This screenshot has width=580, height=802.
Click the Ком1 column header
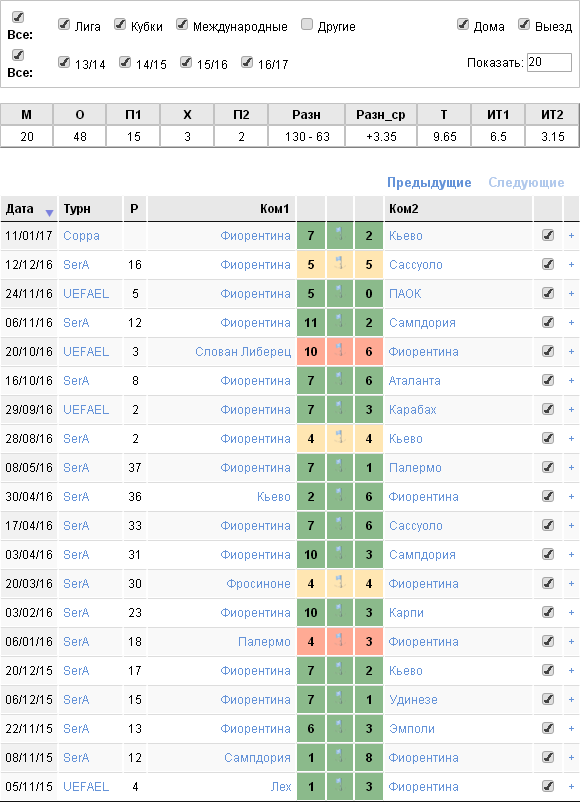[x=275, y=209]
